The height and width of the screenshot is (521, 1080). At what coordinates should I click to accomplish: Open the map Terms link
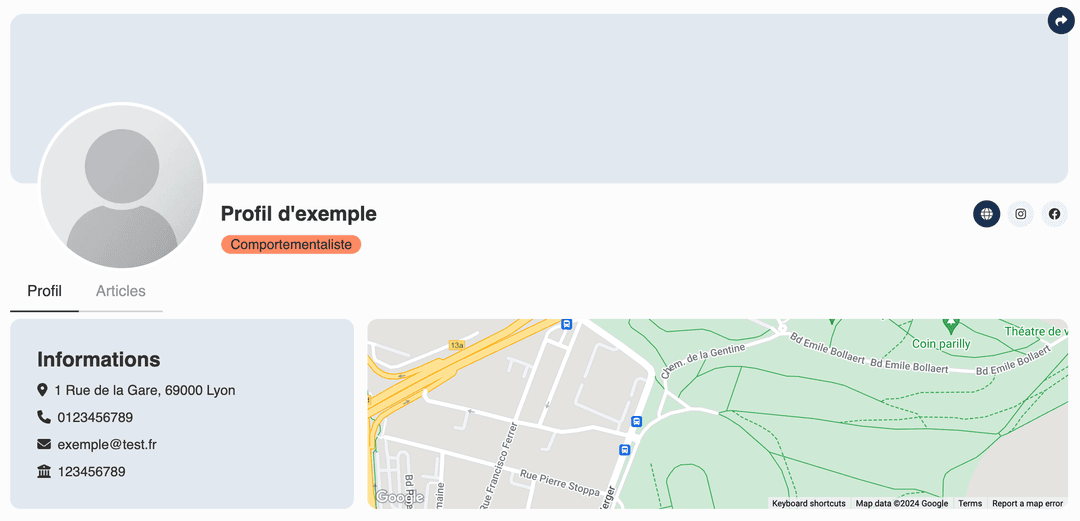[x=970, y=503]
